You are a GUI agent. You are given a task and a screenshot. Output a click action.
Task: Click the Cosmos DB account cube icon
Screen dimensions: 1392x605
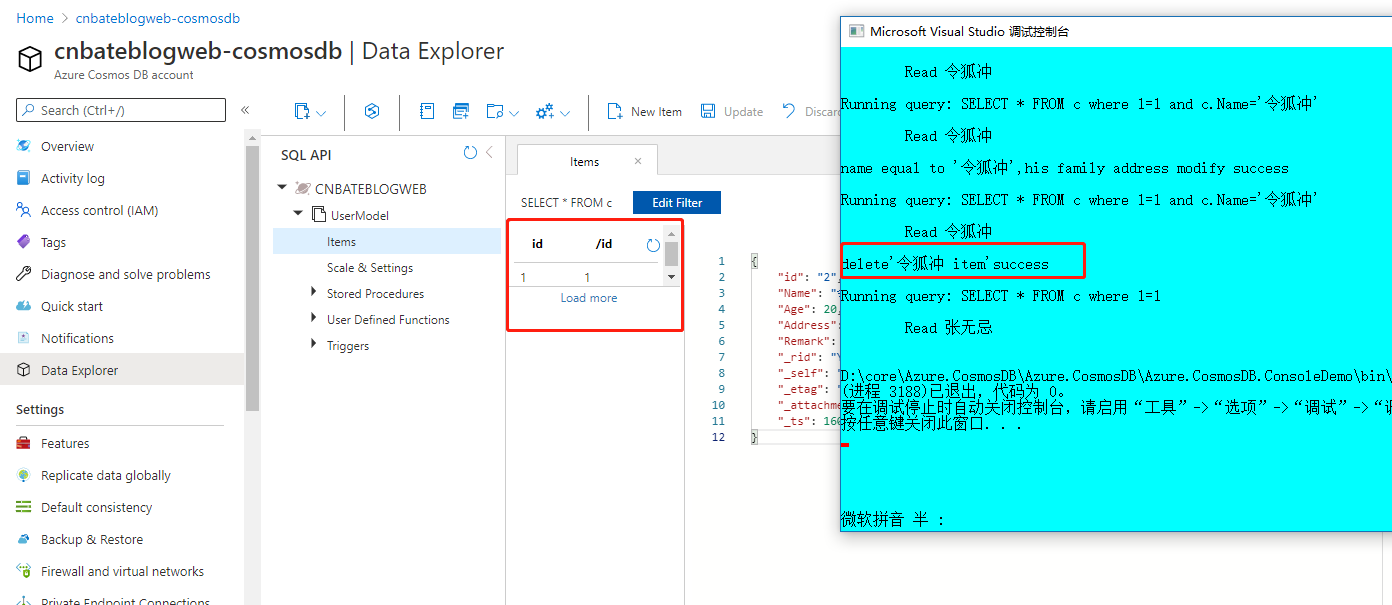click(x=30, y=59)
